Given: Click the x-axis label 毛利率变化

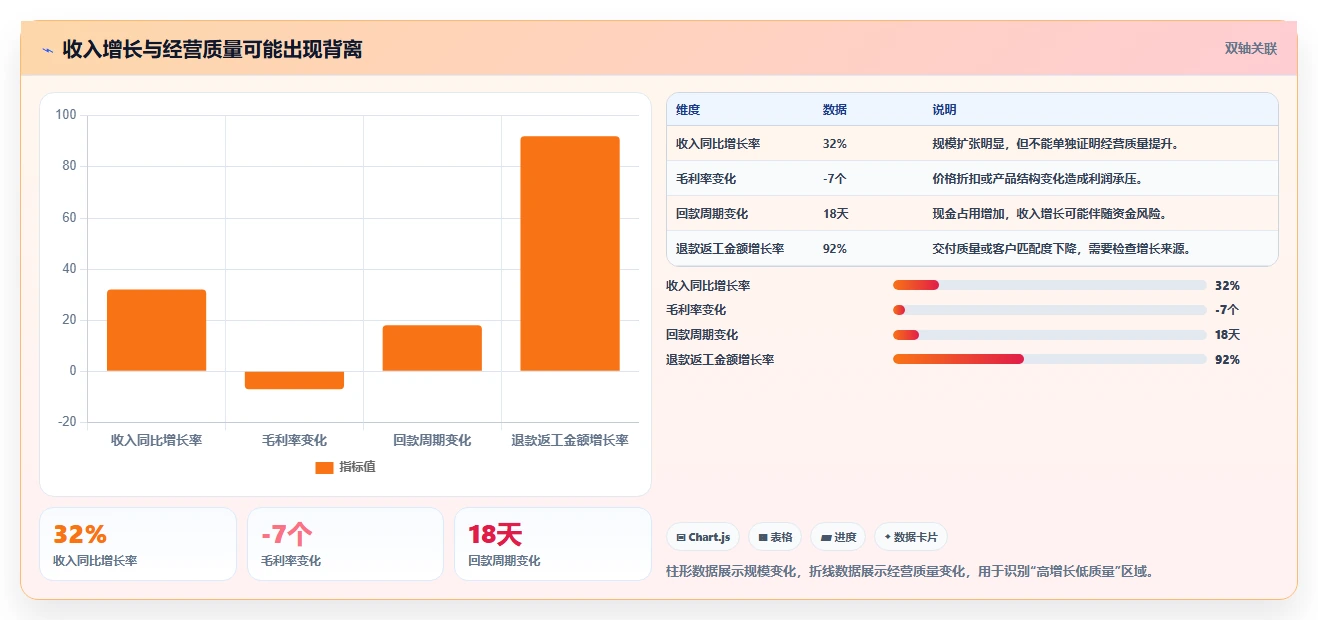Looking at the screenshot, I should pyautogui.click(x=294, y=440).
